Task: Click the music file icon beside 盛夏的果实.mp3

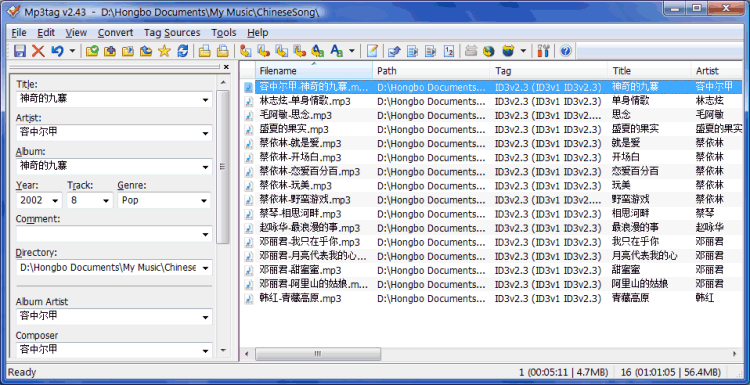Action: 249,129
